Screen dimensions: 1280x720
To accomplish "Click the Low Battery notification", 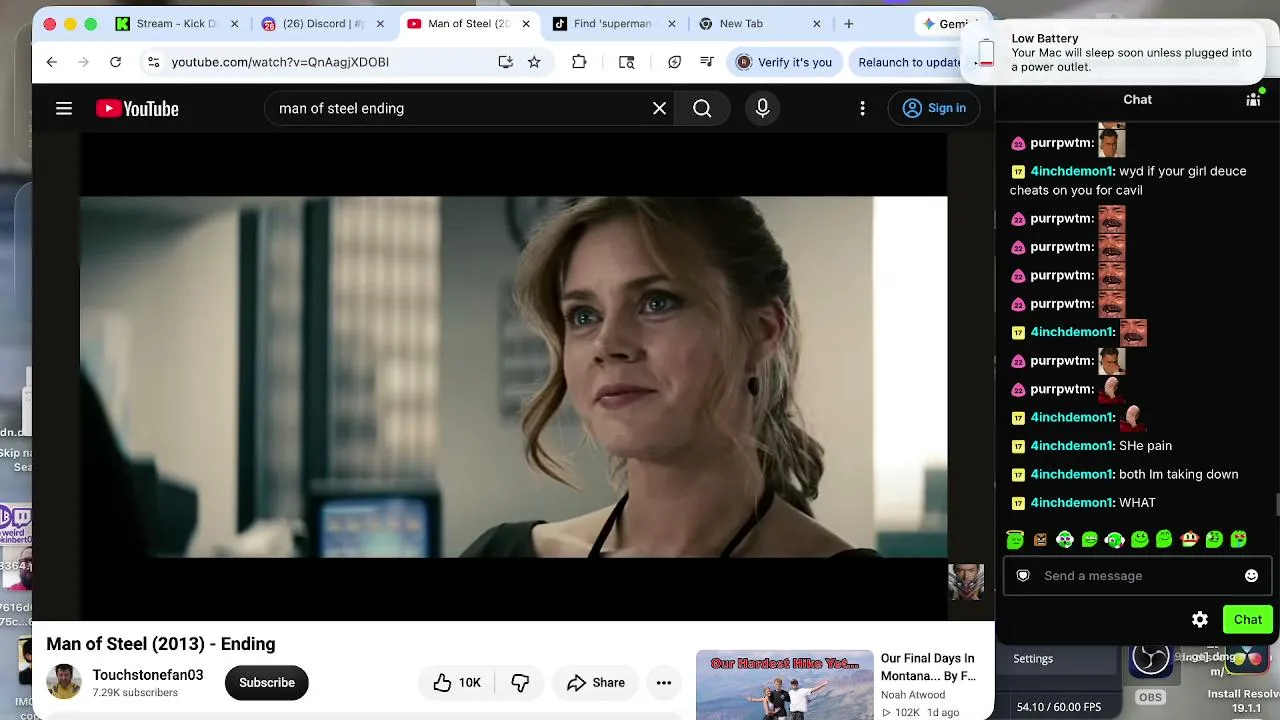I will pyautogui.click(x=1112, y=52).
